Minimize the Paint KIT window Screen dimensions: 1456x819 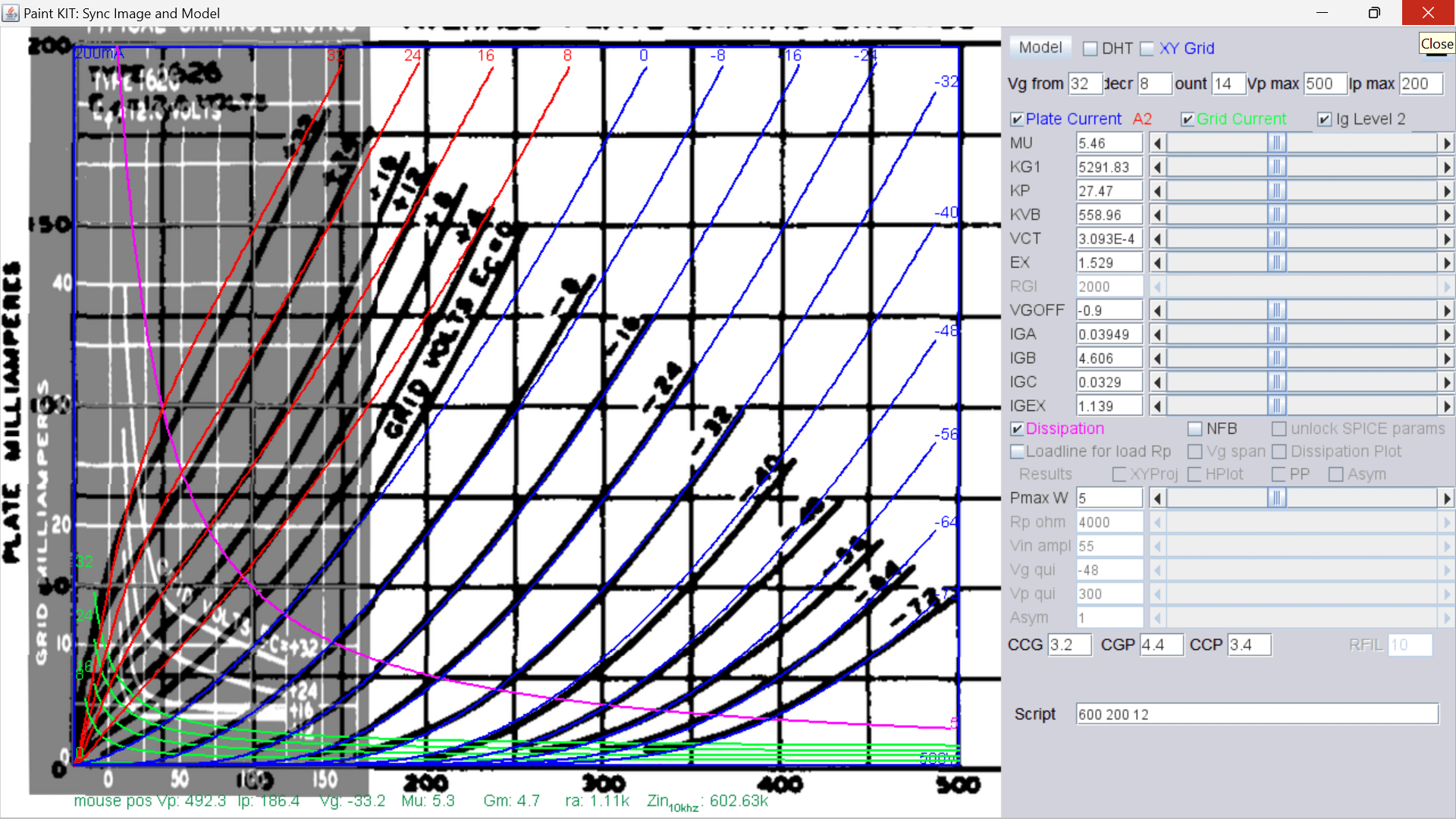[1322, 13]
